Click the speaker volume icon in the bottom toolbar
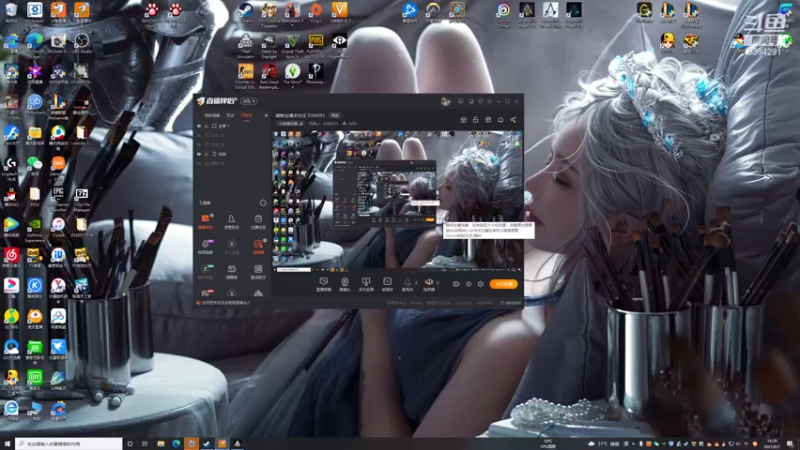800x450 pixels. pos(429,282)
